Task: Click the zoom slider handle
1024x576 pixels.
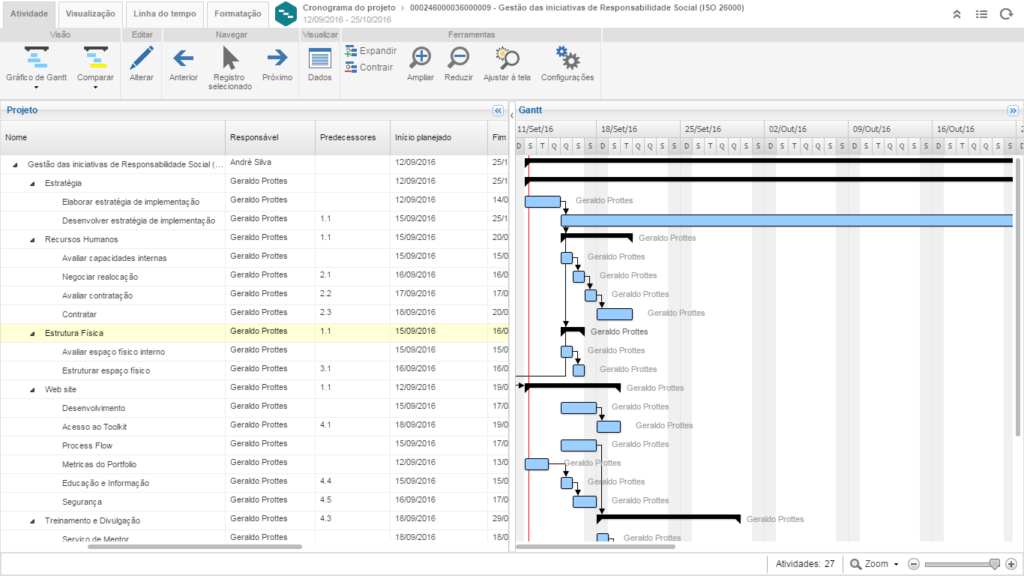Action: pos(994,564)
